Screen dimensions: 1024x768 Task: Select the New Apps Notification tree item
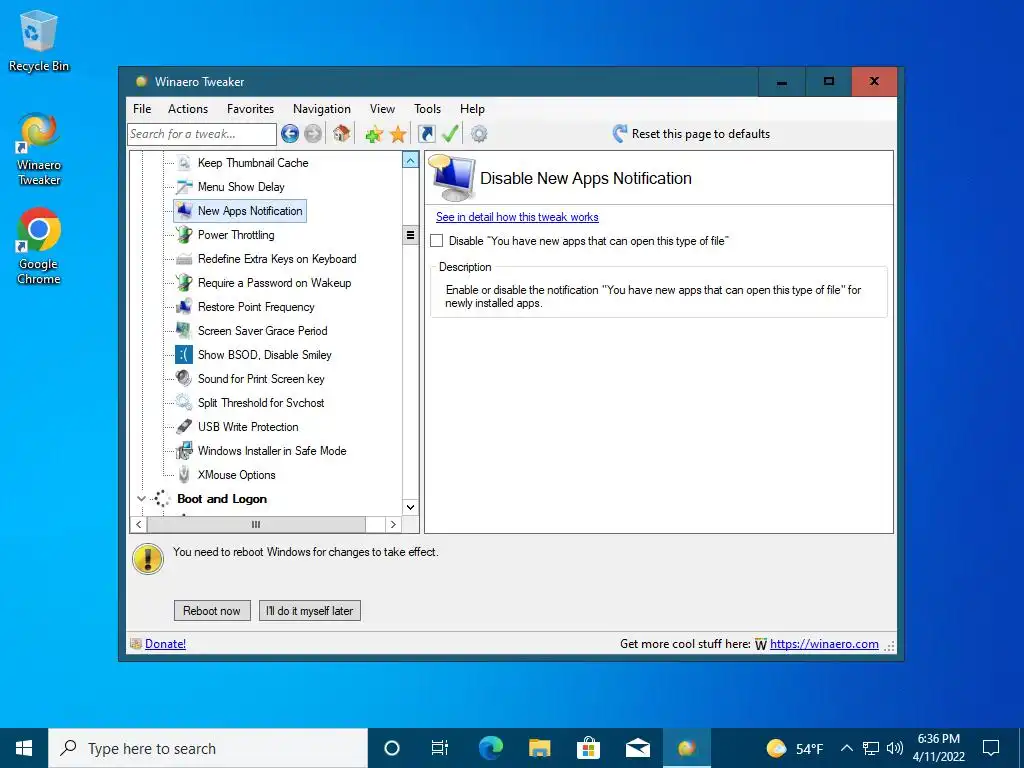click(250, 211)
